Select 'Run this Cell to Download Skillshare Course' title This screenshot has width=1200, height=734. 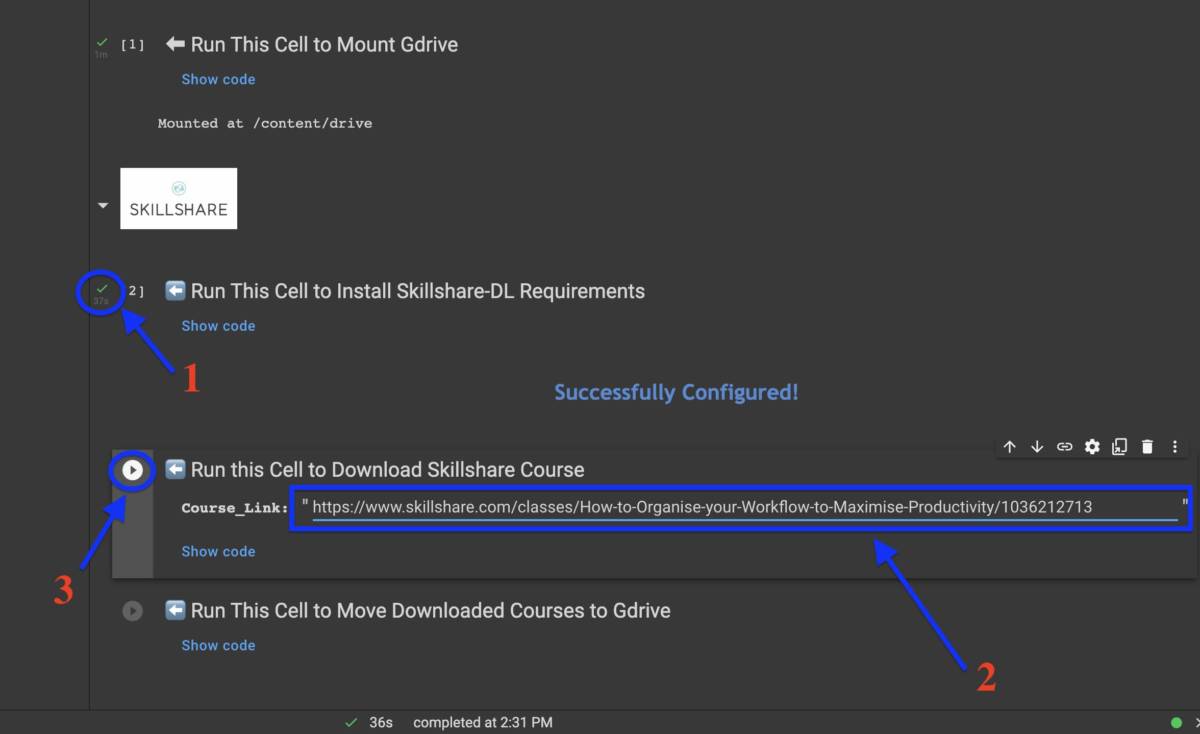[x=387, y=470]
